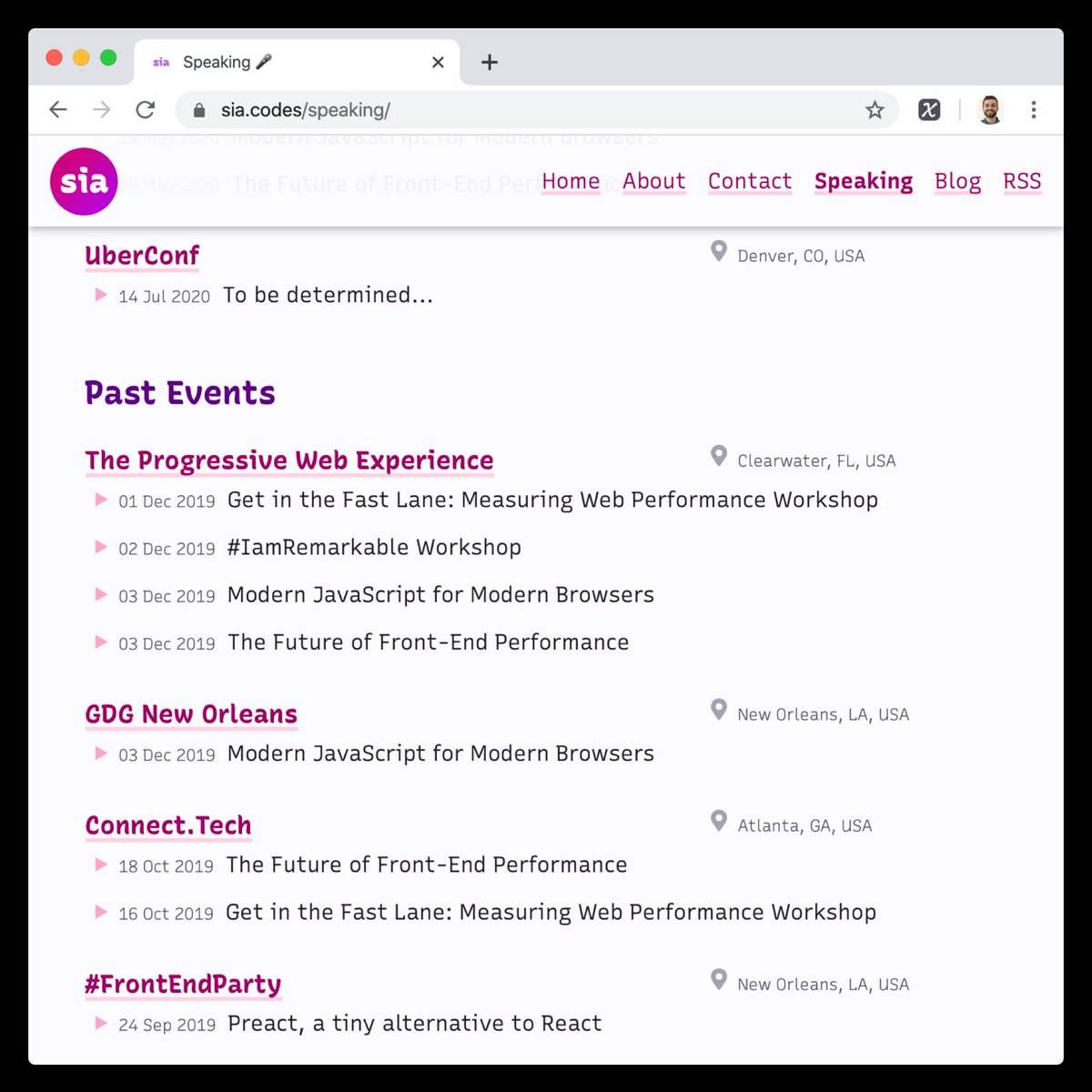Open the GDG New Orleans link
1092x1092 pixels.
point(191,714)
